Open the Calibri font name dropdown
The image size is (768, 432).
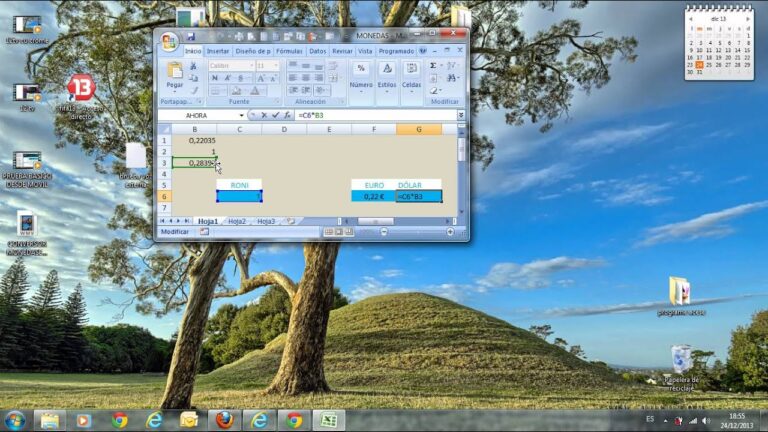[x=250, y=65]
